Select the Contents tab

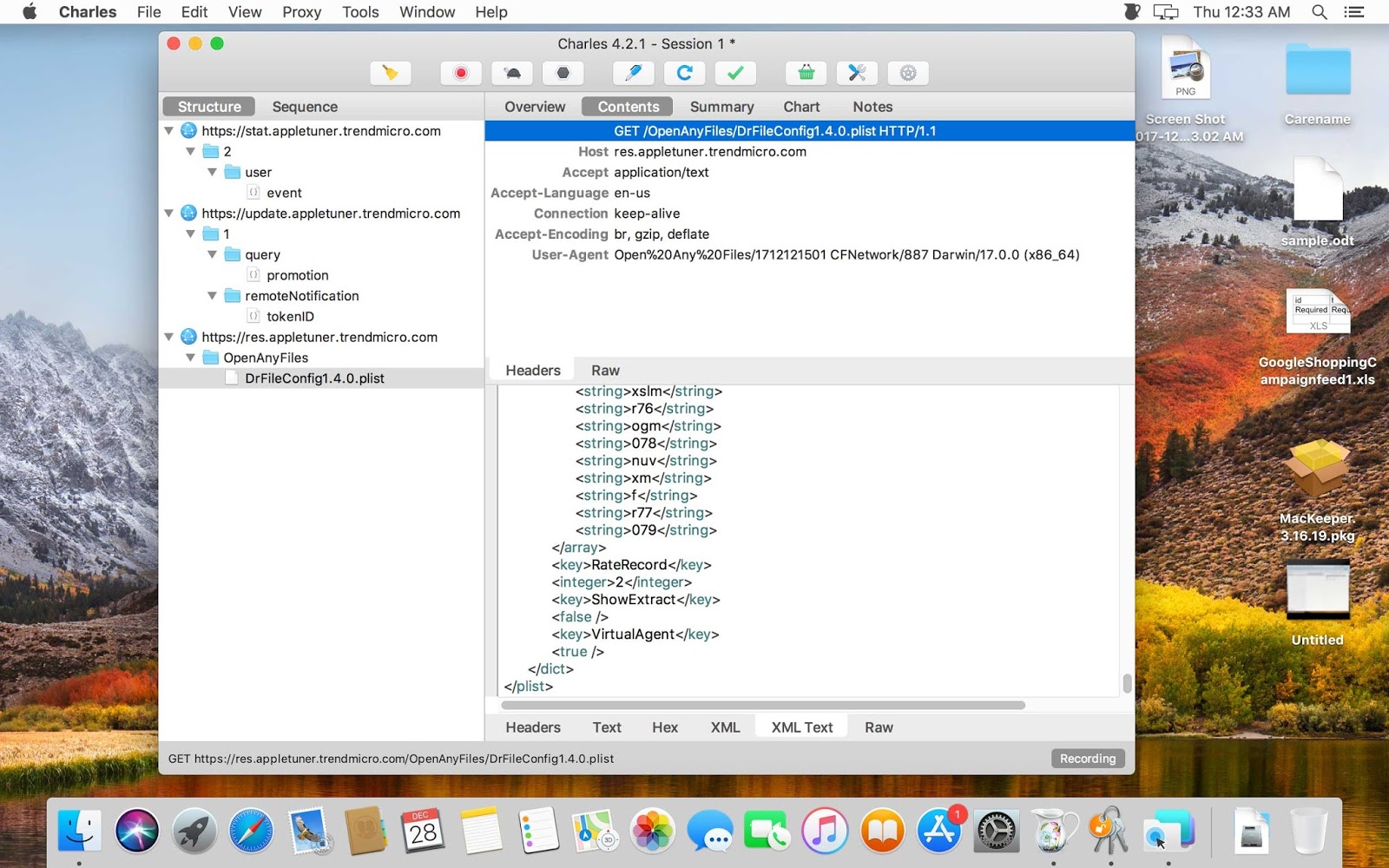[x=629, y=107]
